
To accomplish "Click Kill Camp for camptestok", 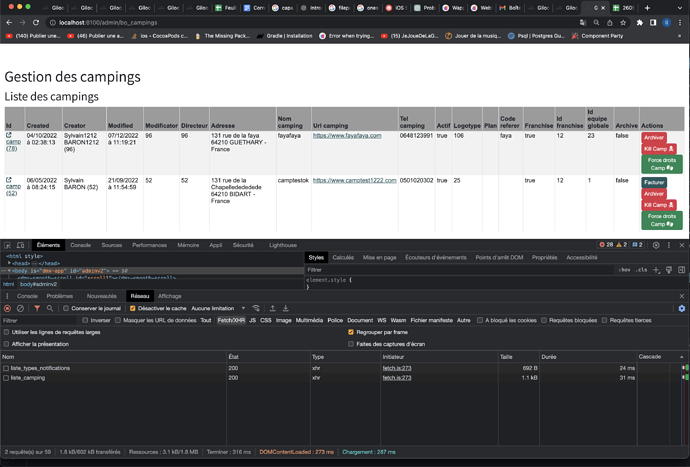I will click(659, 205).
